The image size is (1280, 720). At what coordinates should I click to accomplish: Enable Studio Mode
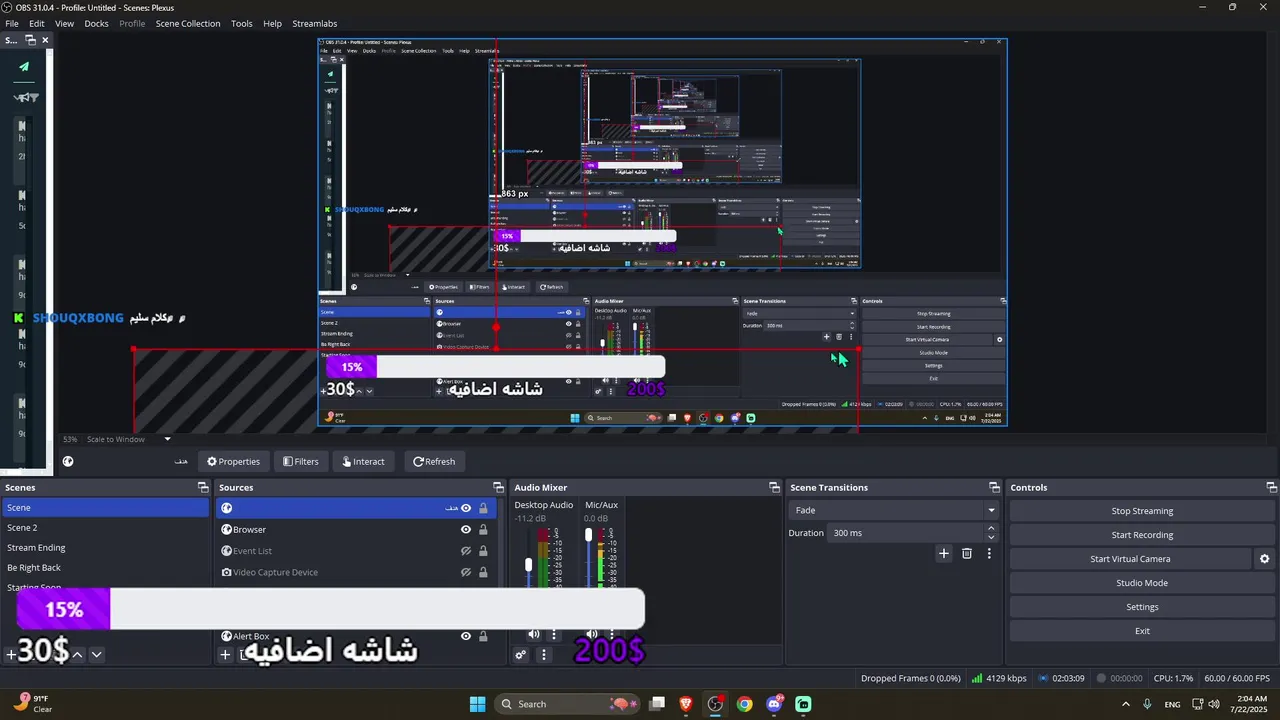pyautogui.click(x=1142, y=583)
